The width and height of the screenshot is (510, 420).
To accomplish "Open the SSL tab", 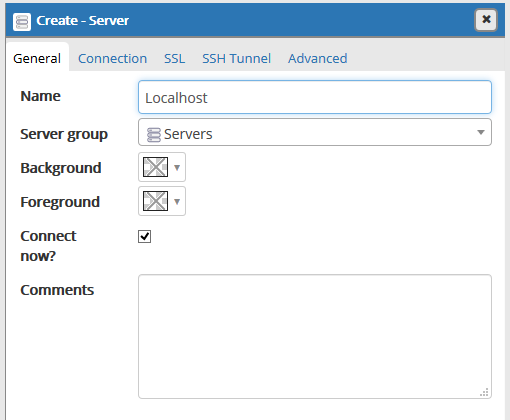I will tap(174, 59).
